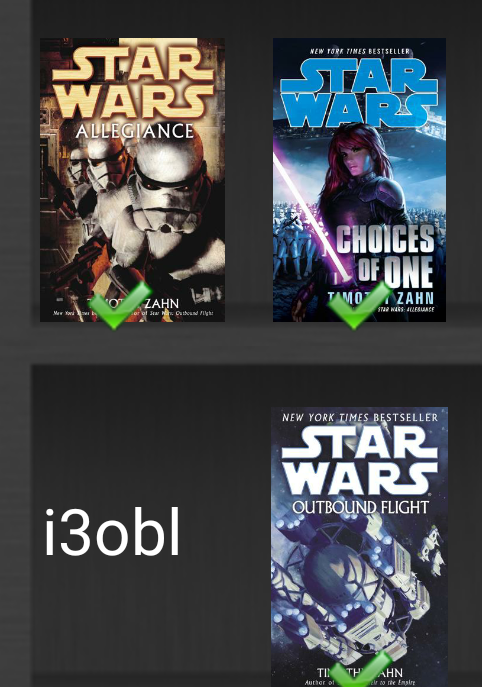This screenshot has width=482, height=687.
Task: Click the blue Star Wars logo
Action: 359,92
